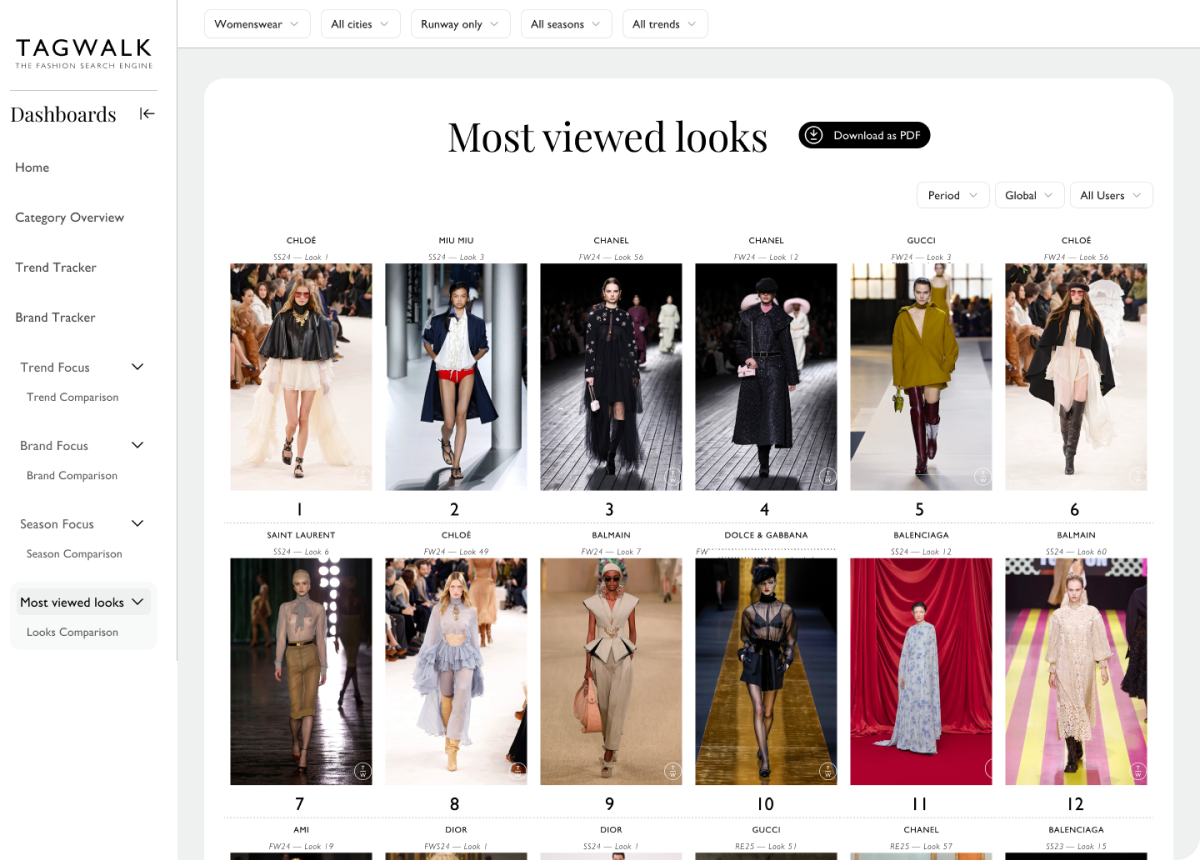Open the All Users dropdown

coord(1111,195)
